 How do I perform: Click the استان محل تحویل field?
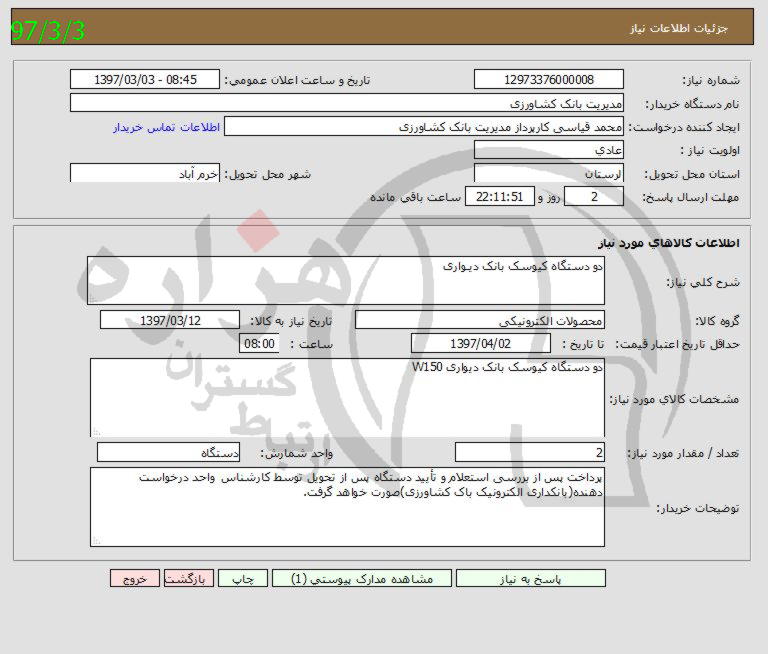[x=548, y=174]
